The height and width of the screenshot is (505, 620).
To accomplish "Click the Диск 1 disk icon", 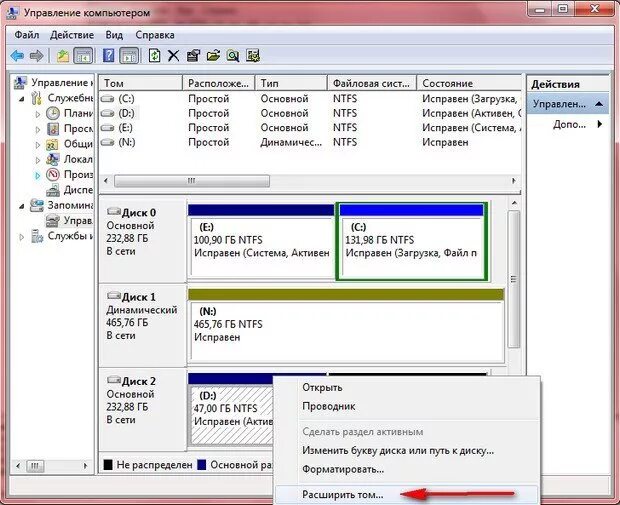I will click(x=114, y=296).
